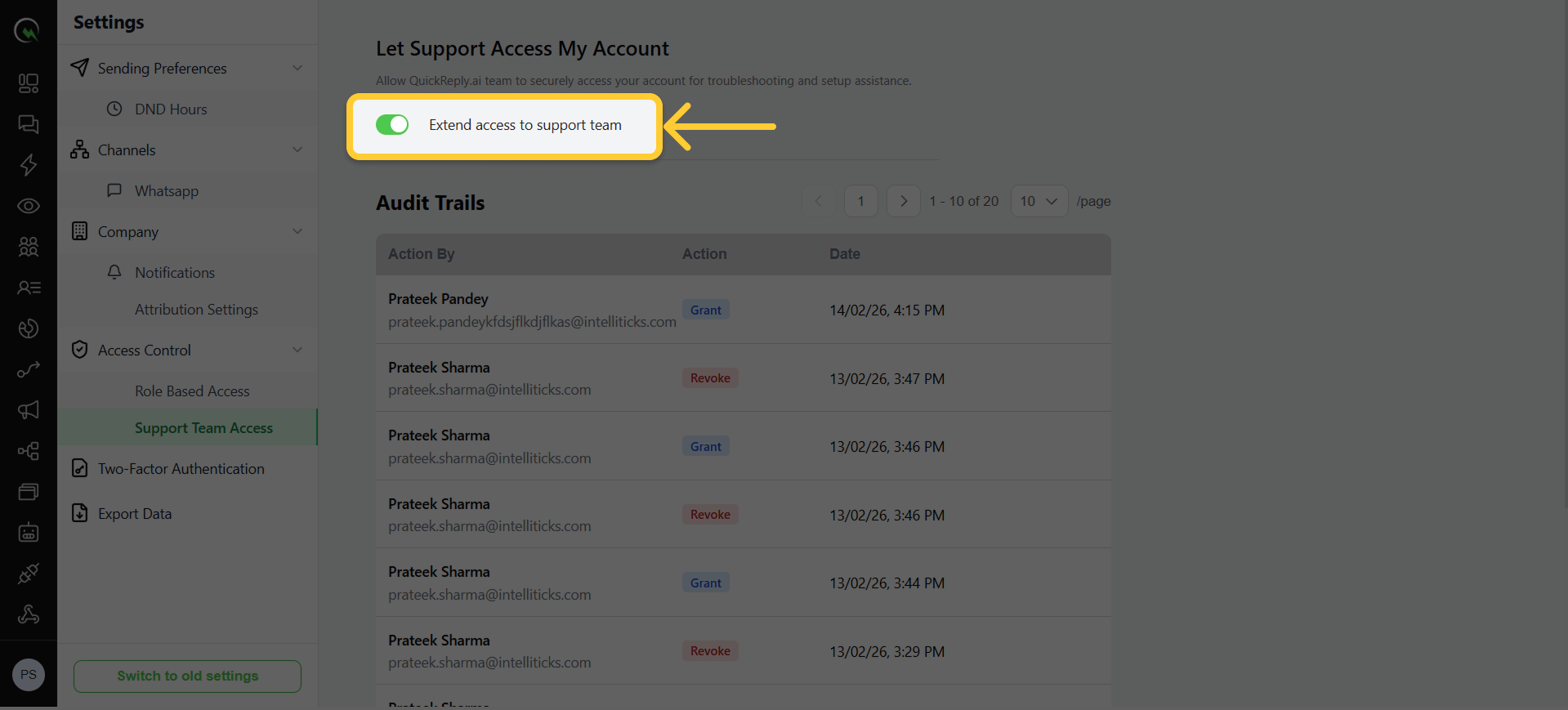Image resolution: width=1568 pixels, height=710 pixels.
Task: Open the megaphone campaigns icon
Action: tap(29, 410)
